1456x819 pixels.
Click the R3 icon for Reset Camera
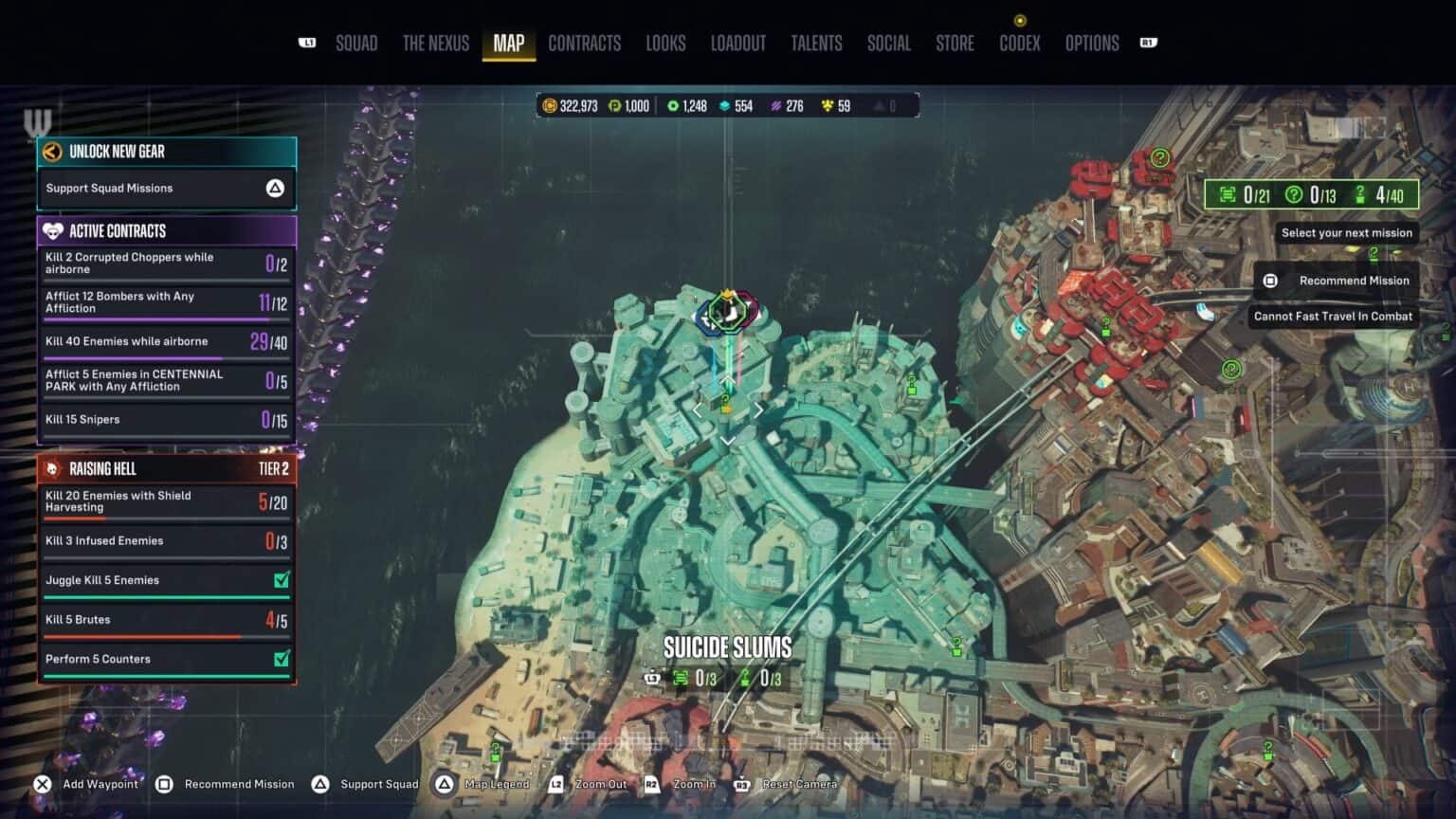tap(742, 784)
